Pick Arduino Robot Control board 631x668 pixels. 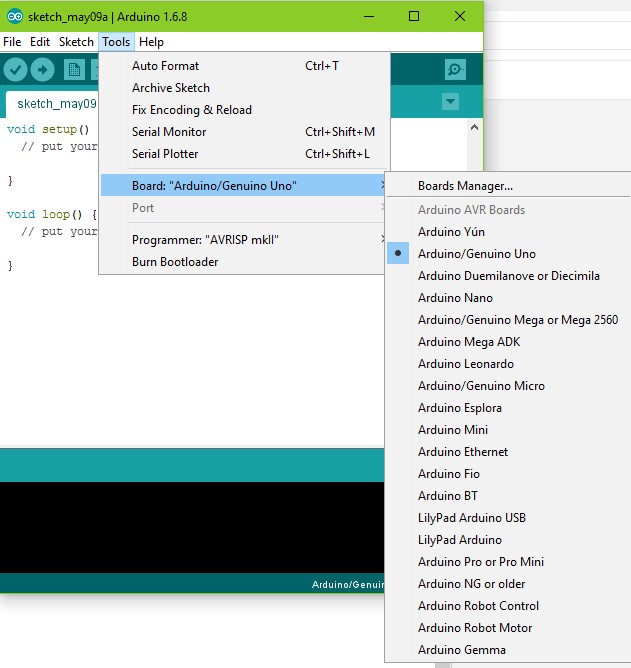[508, 606]
